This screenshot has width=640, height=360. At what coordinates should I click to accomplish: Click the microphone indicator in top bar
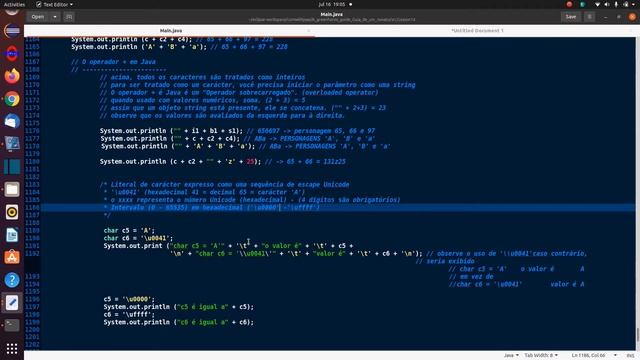[x=616, y=4]
